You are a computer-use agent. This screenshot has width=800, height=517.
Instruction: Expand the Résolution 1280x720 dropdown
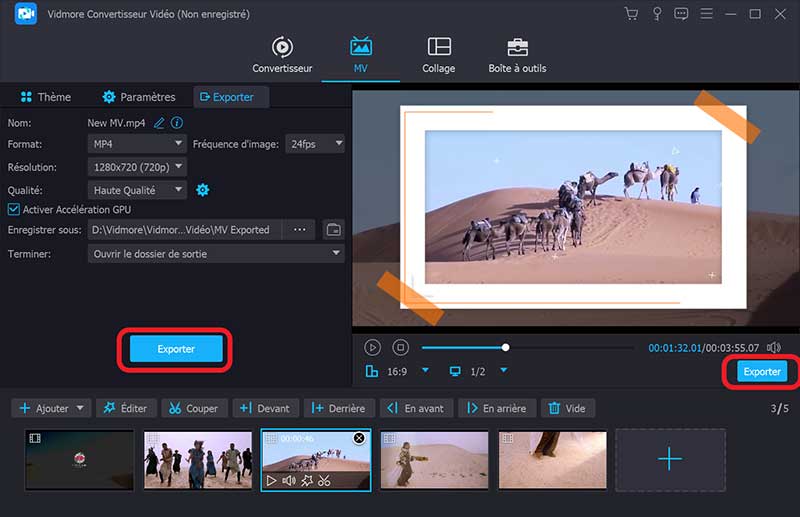pos(137,167)
